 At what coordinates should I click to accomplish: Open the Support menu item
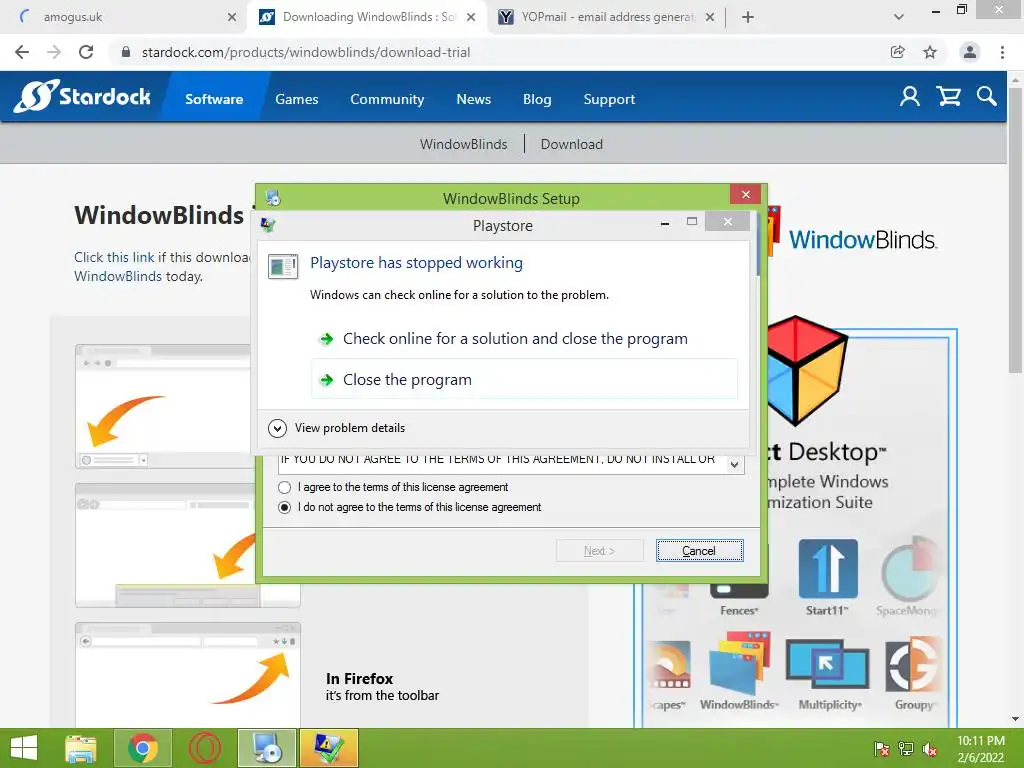pos(609,99)
